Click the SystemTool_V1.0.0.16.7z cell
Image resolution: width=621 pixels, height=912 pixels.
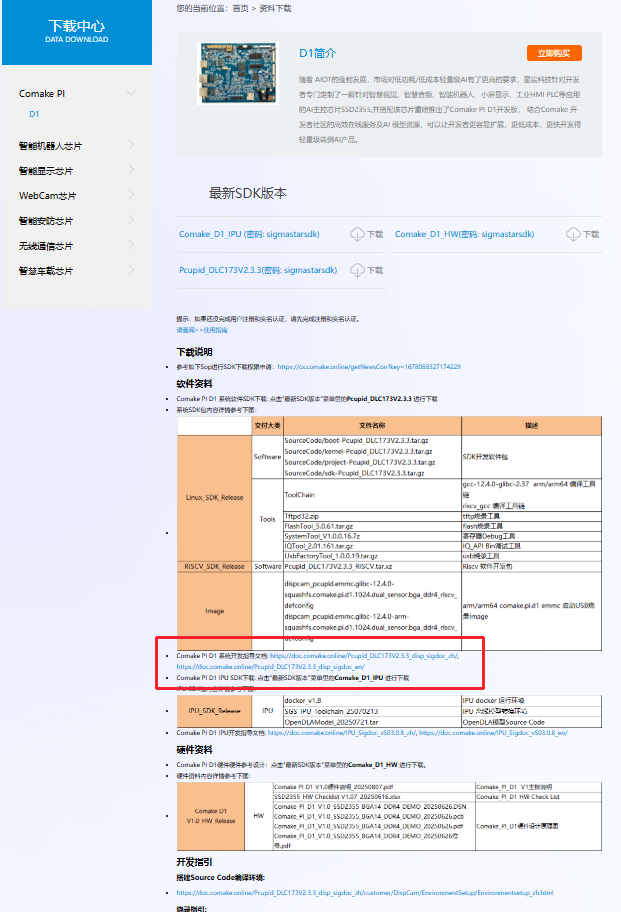[372, 536]
